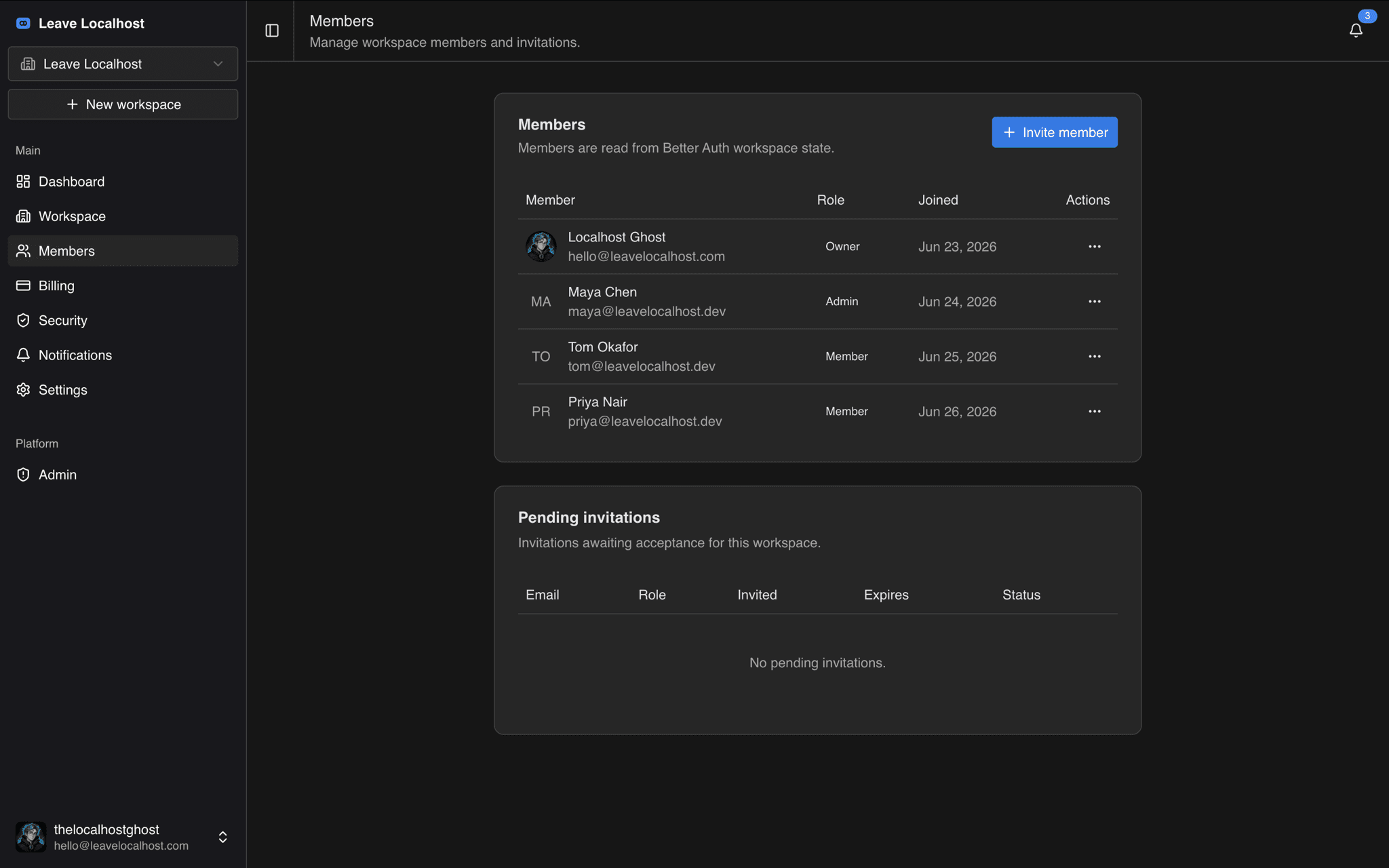
Task: Open actions menu for Tom Okafor
Action: [1094, 356]
